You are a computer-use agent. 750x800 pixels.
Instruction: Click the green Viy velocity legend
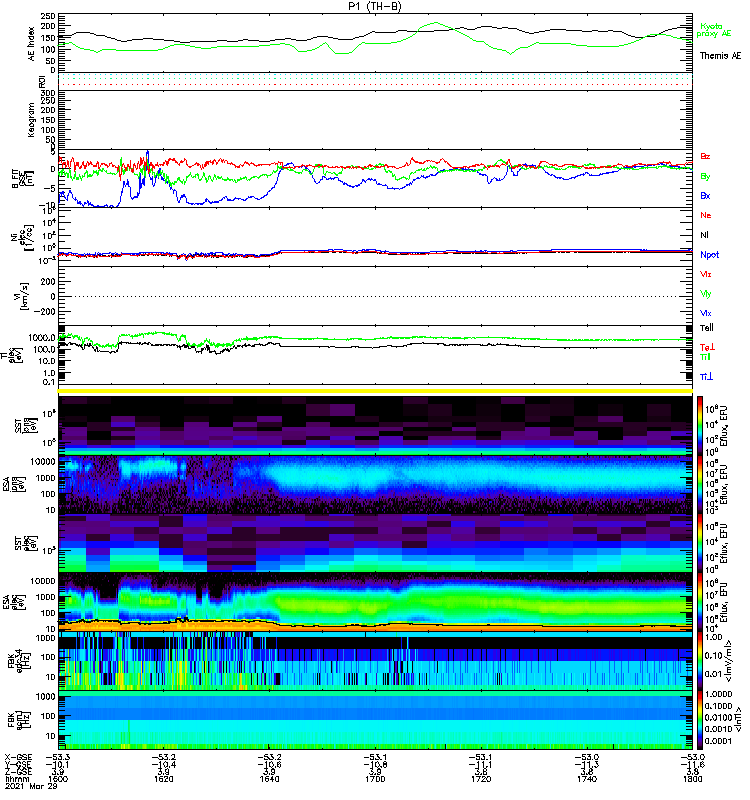pos(706,294)
